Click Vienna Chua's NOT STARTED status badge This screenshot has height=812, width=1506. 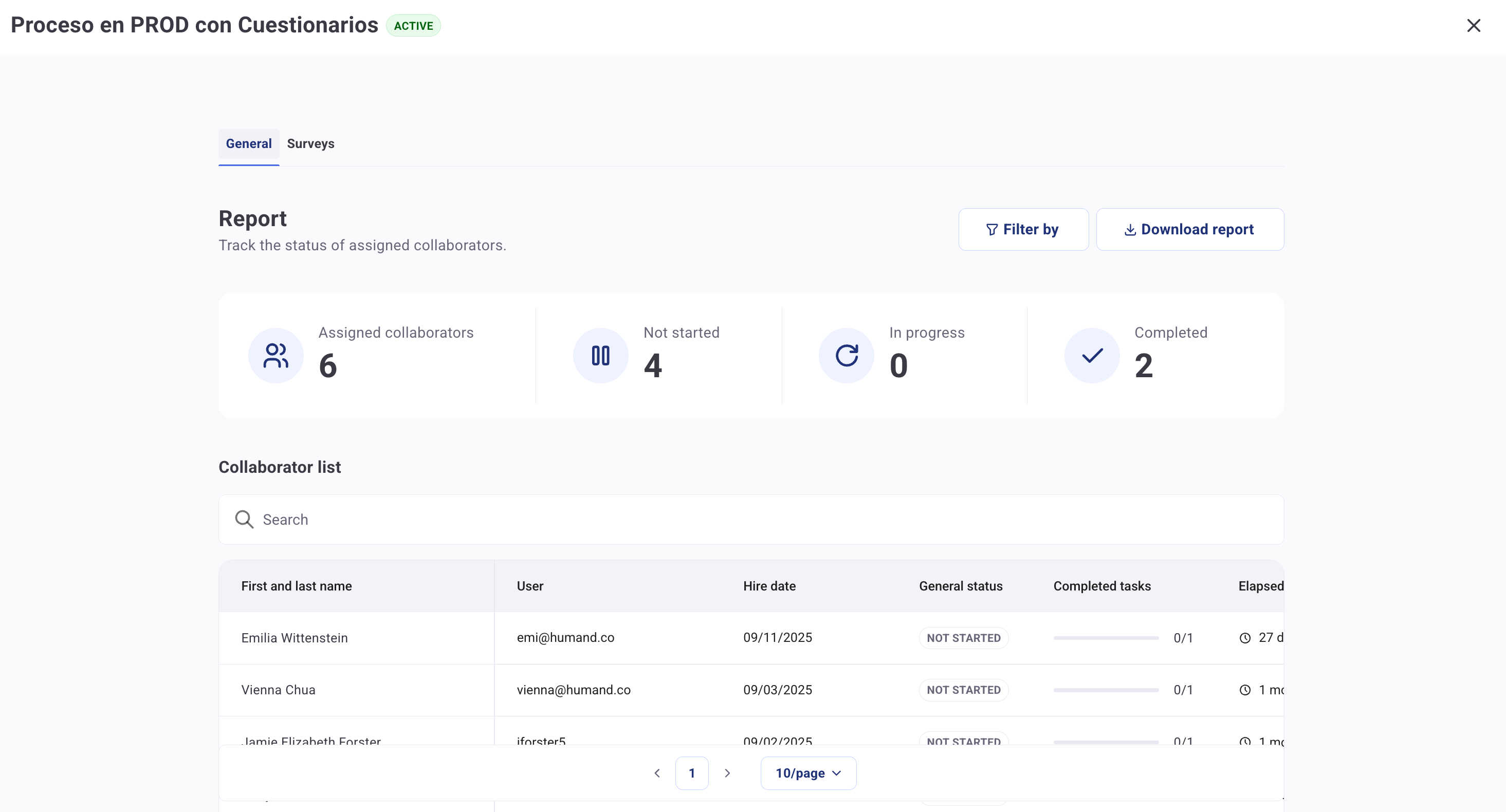click(x=963, y=690)
